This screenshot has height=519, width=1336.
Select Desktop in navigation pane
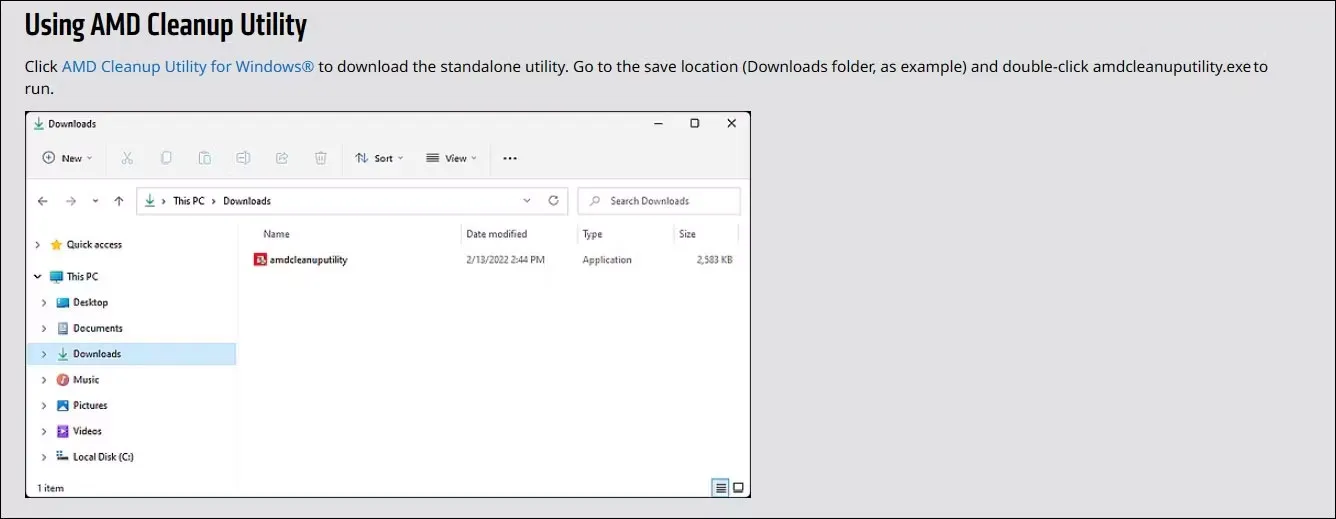pyautogui.click(x=90, y=303)
